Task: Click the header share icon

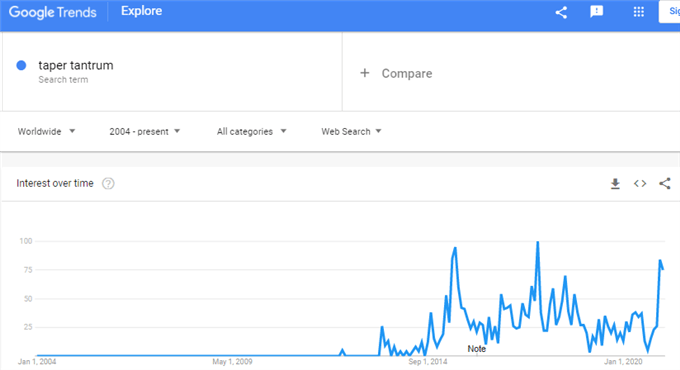Action: 561,12
